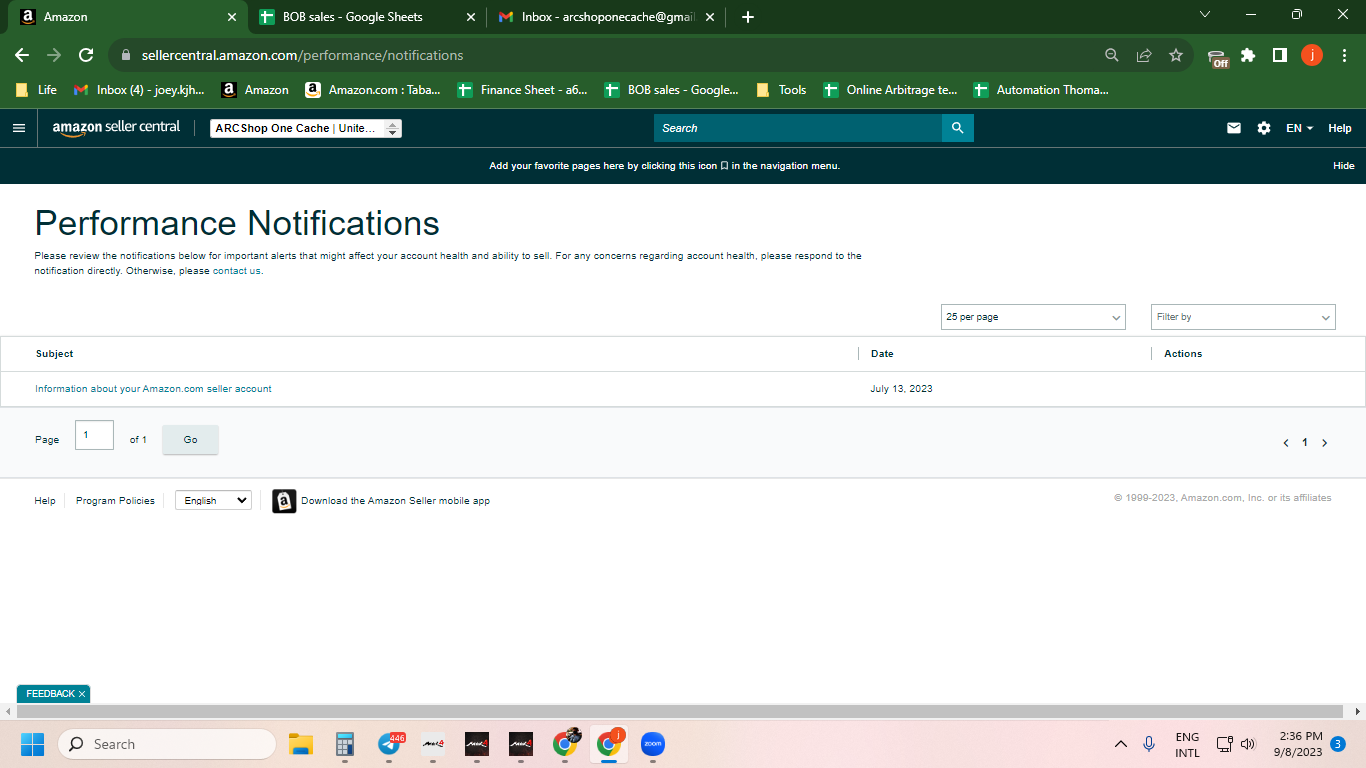Viewport: 1366px width, 768px height.
Task: Open the Windows Start menu
Action: (32, 744)
